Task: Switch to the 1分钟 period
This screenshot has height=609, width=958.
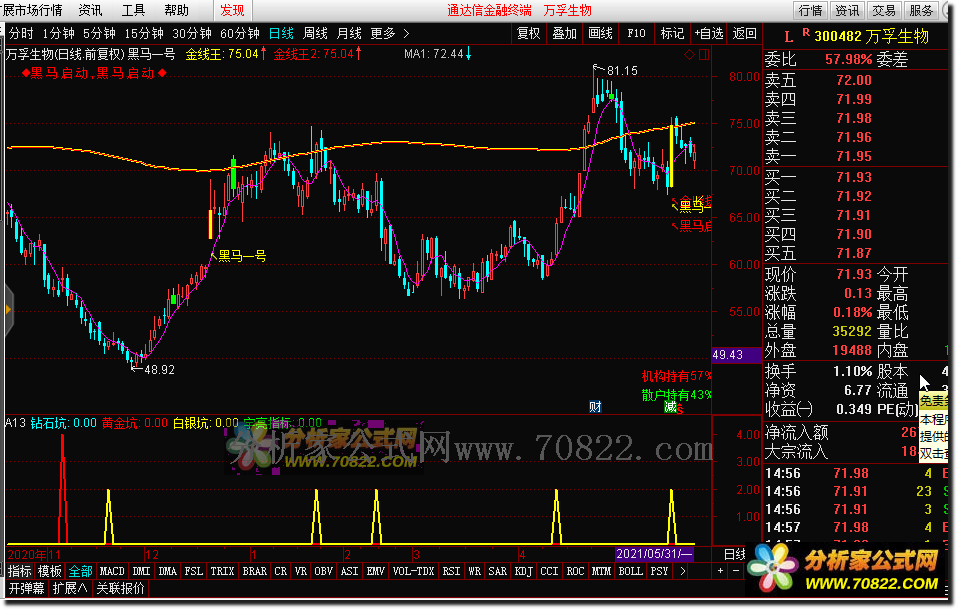Action: pos(58,34)
